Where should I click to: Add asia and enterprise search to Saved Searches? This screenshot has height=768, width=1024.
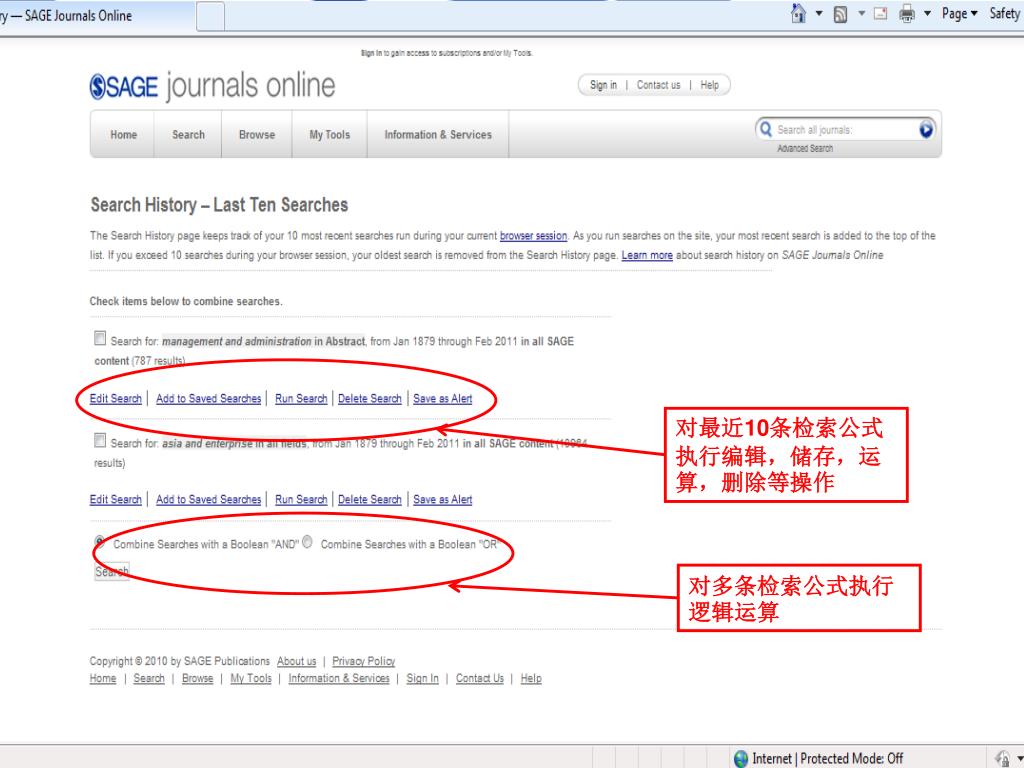pos(208,500)
